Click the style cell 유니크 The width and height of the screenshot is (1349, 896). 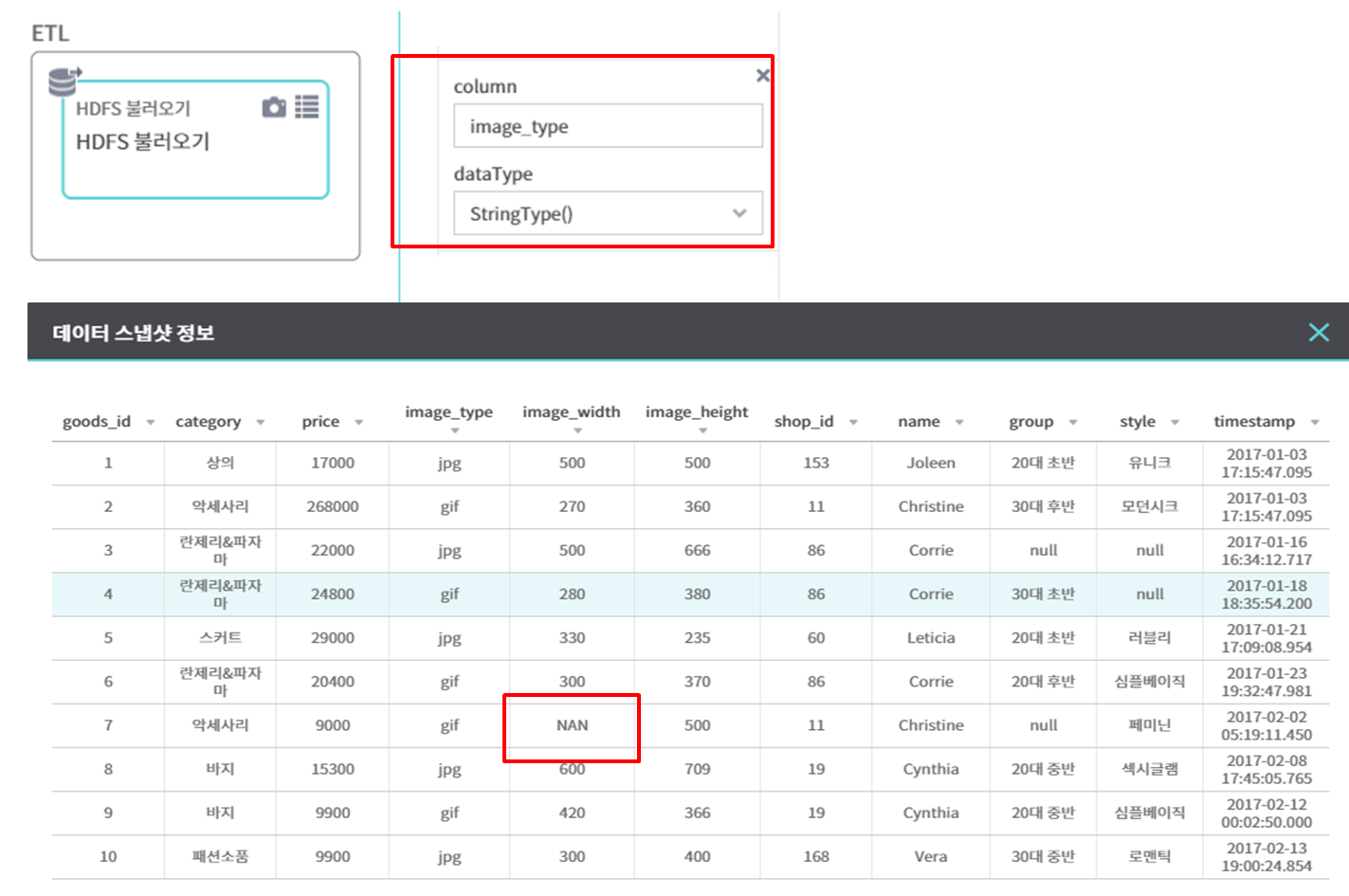[1150, 463]
